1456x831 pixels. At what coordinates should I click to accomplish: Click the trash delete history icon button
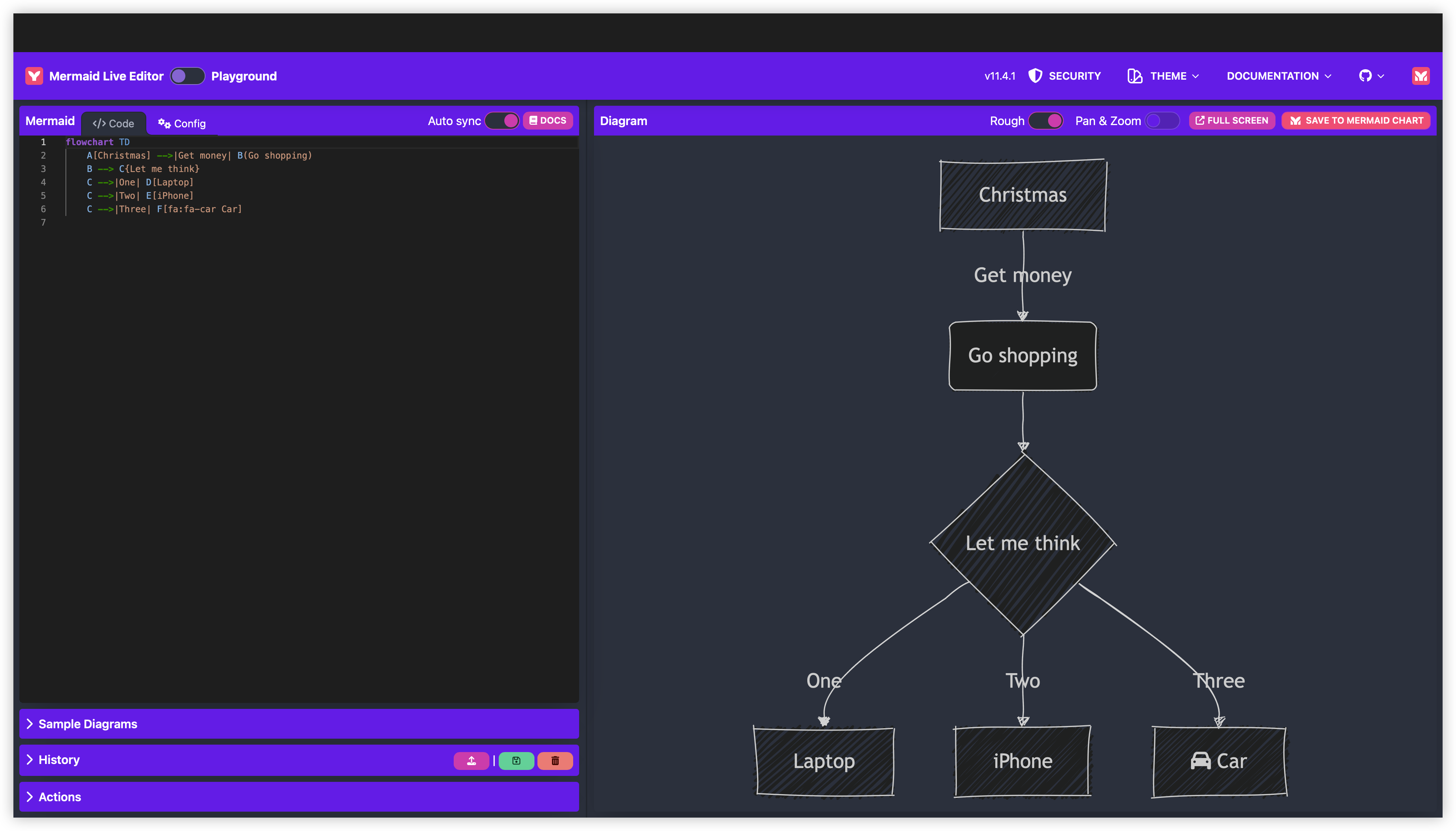[555, 760]
